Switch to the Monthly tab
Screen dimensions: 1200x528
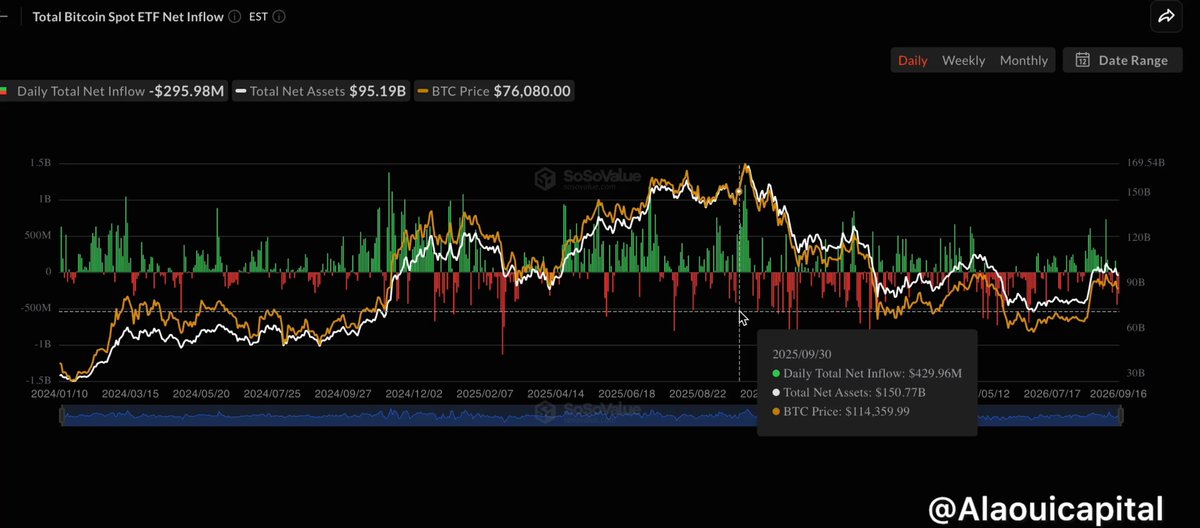(1023, 60)
